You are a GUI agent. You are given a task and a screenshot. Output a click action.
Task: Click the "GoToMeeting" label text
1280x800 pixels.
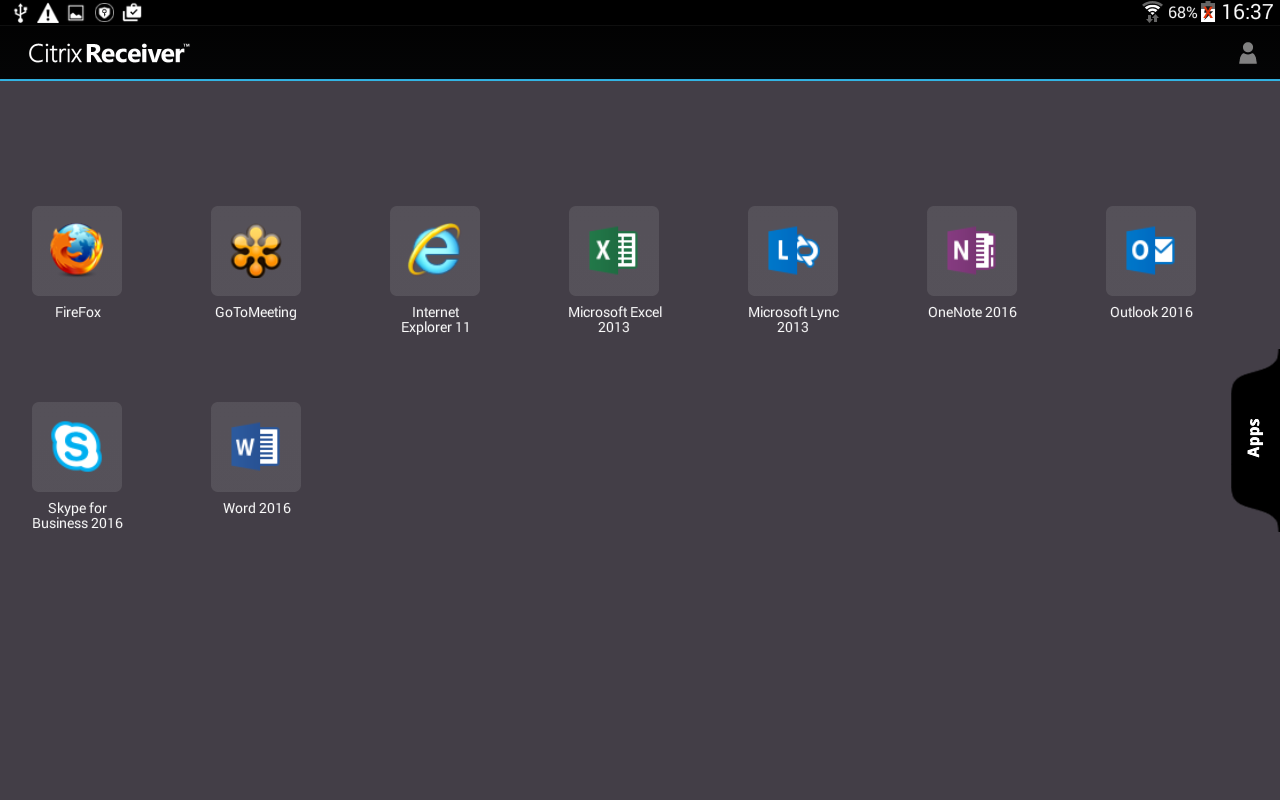click(256, 312)
